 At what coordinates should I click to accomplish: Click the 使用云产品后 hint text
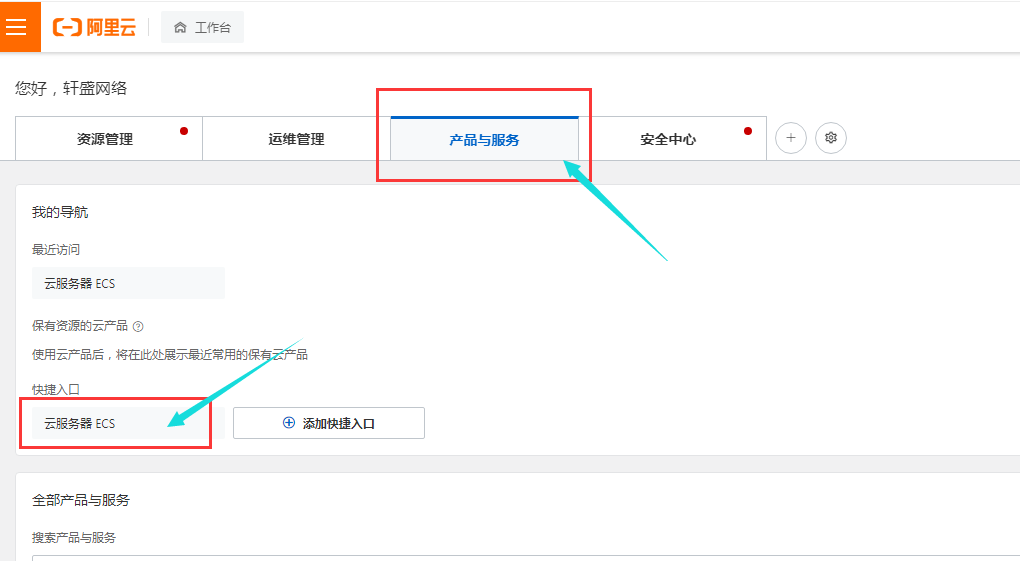point(170,355)
